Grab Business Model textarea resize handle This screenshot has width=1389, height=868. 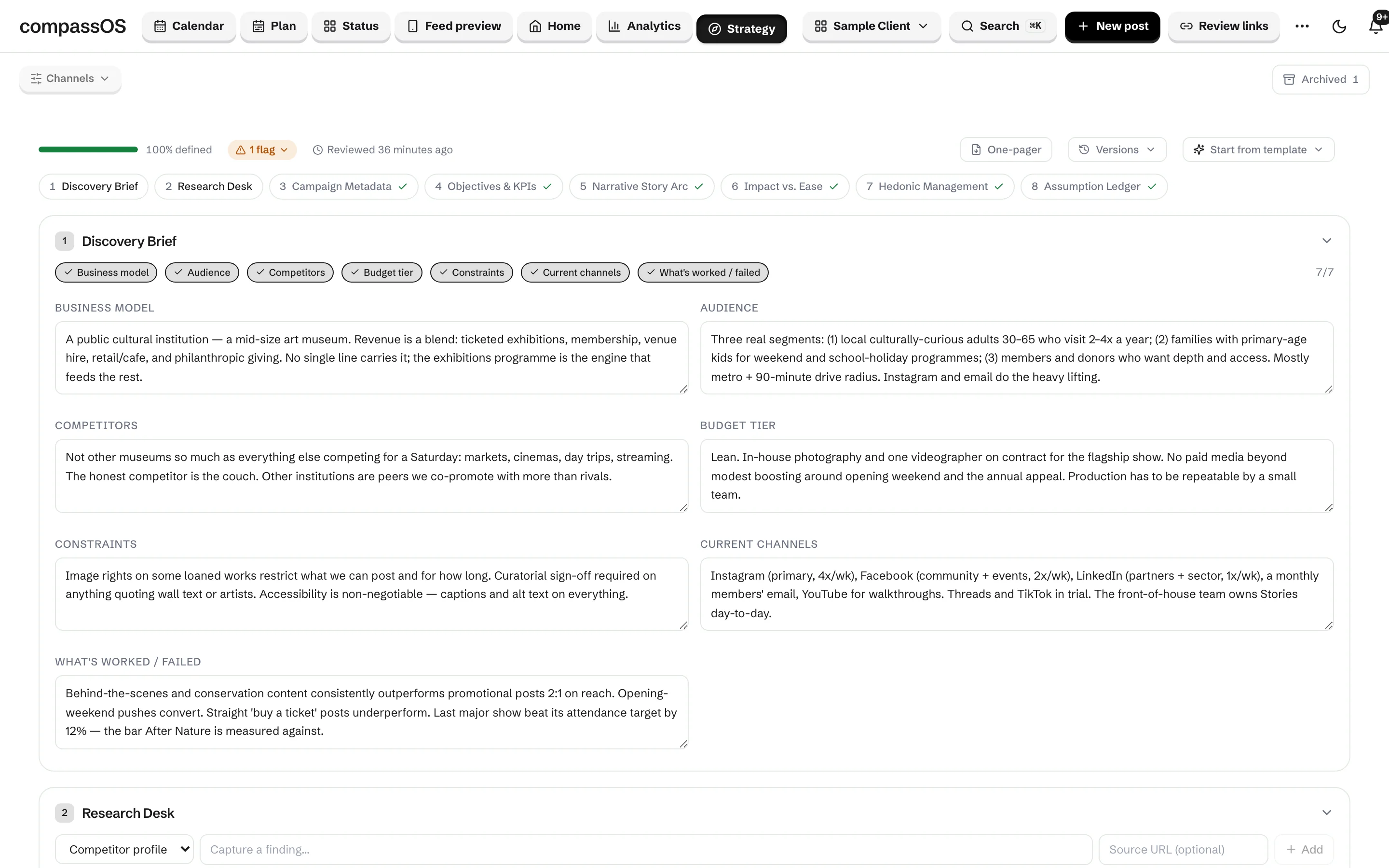click(683, 389)
